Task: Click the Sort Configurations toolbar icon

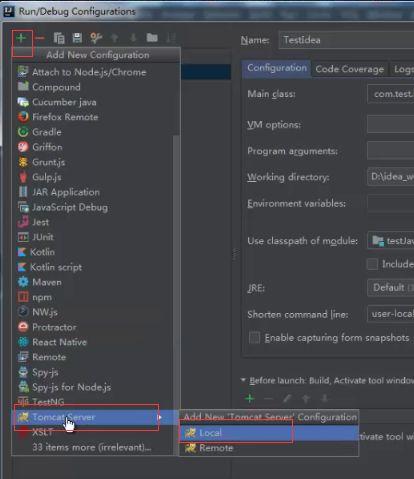Action: tap(171, 38)
